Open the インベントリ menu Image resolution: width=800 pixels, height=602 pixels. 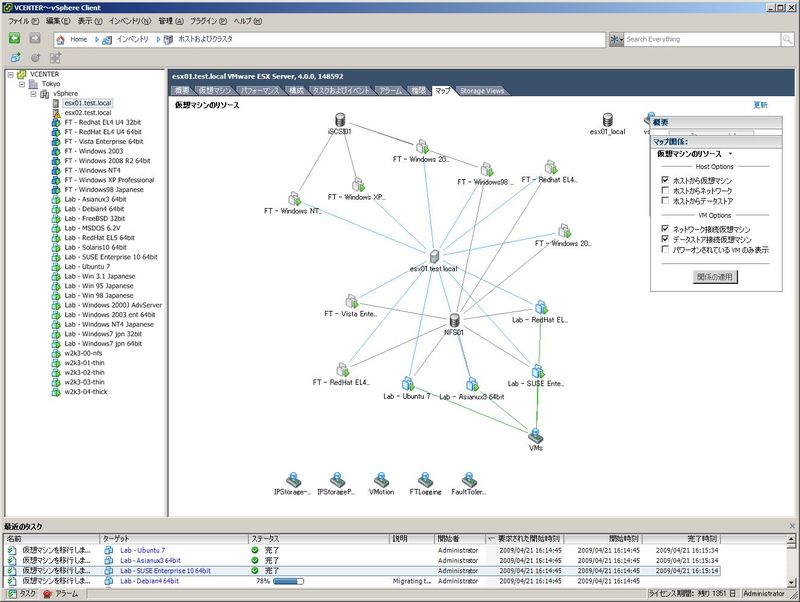(x=130, y=21)
